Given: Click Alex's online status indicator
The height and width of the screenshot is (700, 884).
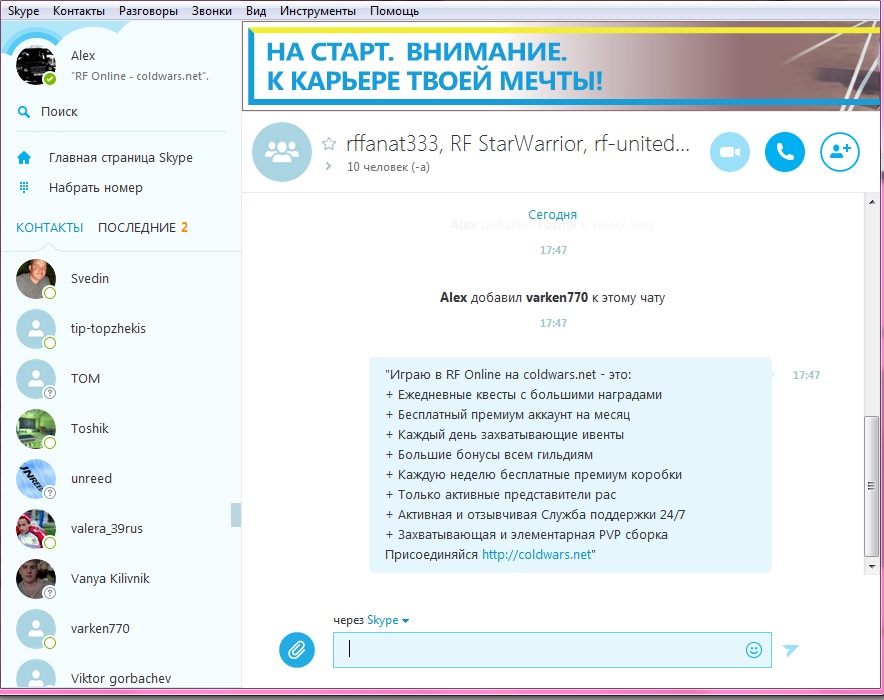Looking at the screenshot, I should coord(50,79).
